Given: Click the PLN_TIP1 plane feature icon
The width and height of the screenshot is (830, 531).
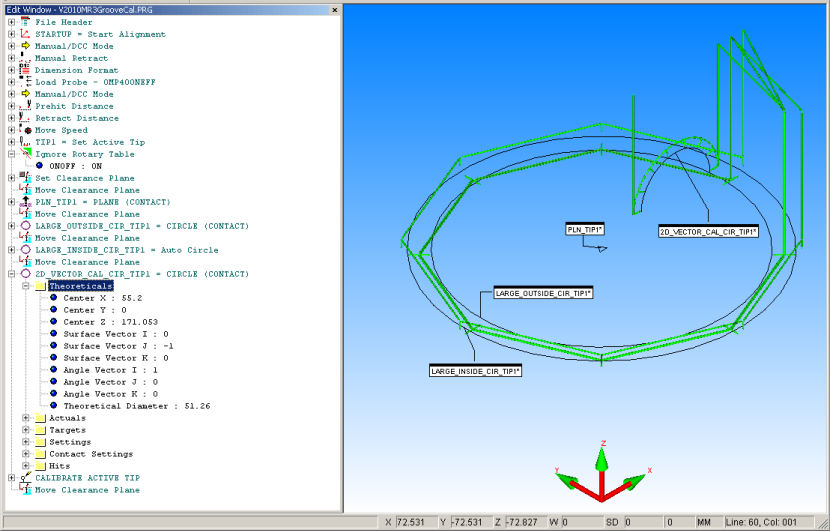Looking at the screenshot, I should click(x=25, y=202).
